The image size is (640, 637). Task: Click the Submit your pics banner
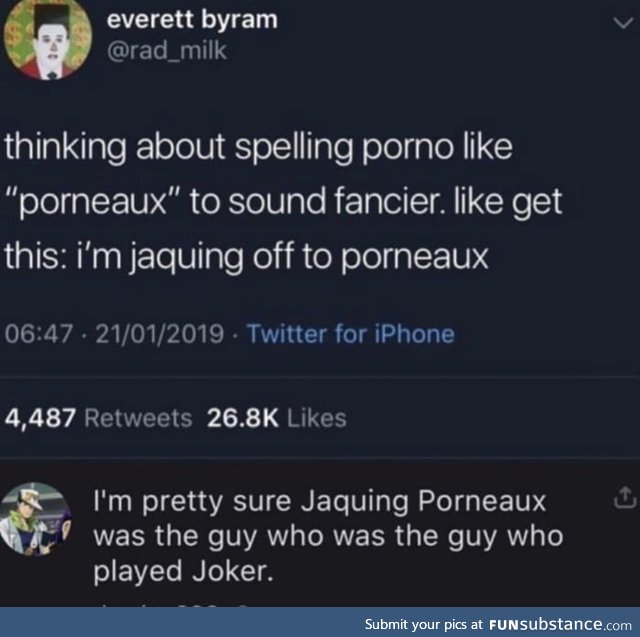498,624
